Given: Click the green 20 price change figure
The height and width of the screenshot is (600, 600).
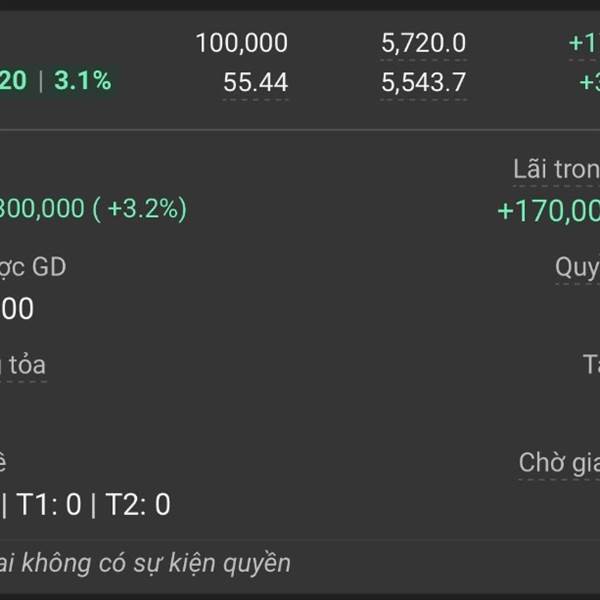Looking at the screenshot, I should click(13, 80).
